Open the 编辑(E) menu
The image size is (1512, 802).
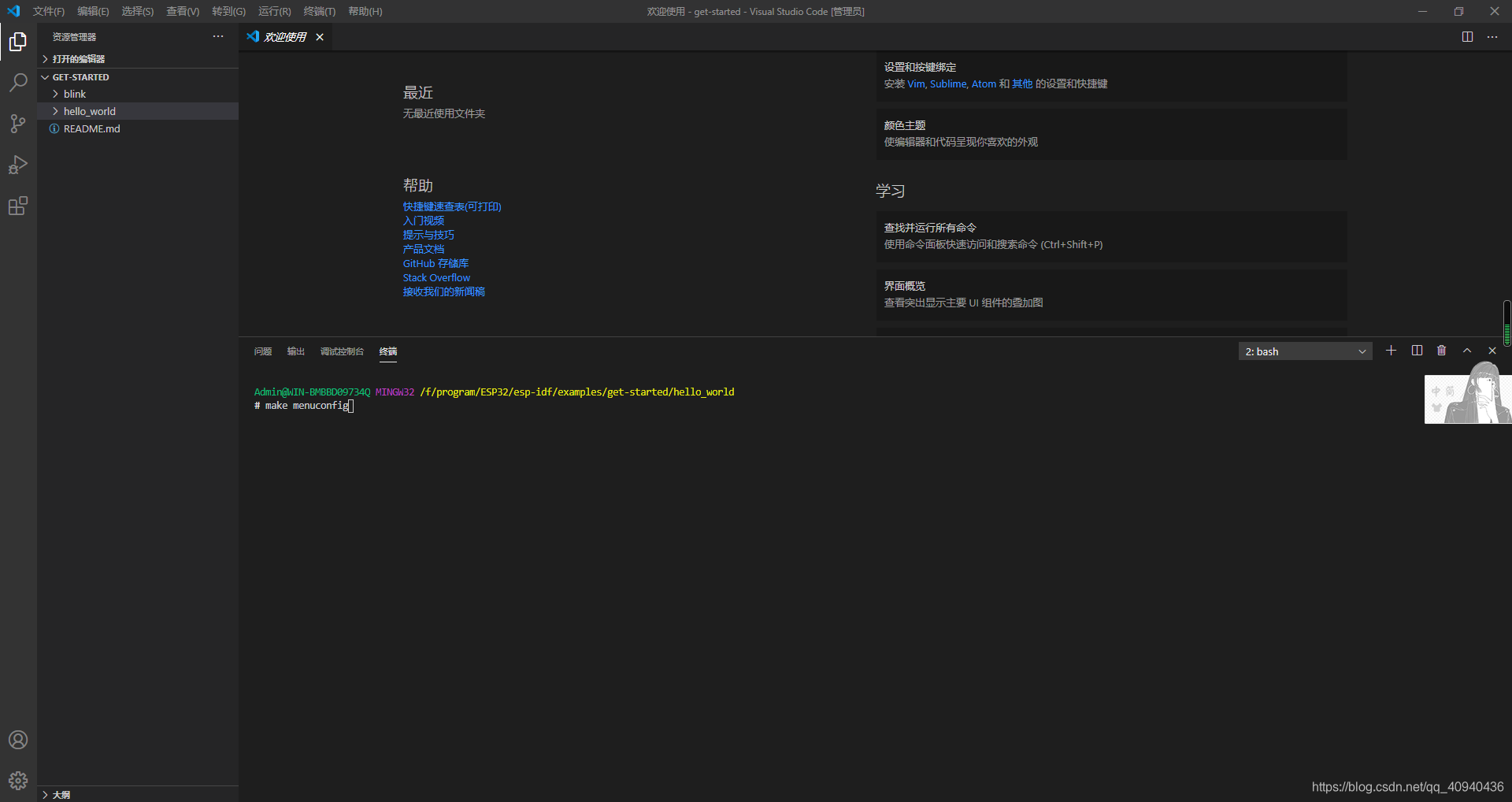coord(93,11)
